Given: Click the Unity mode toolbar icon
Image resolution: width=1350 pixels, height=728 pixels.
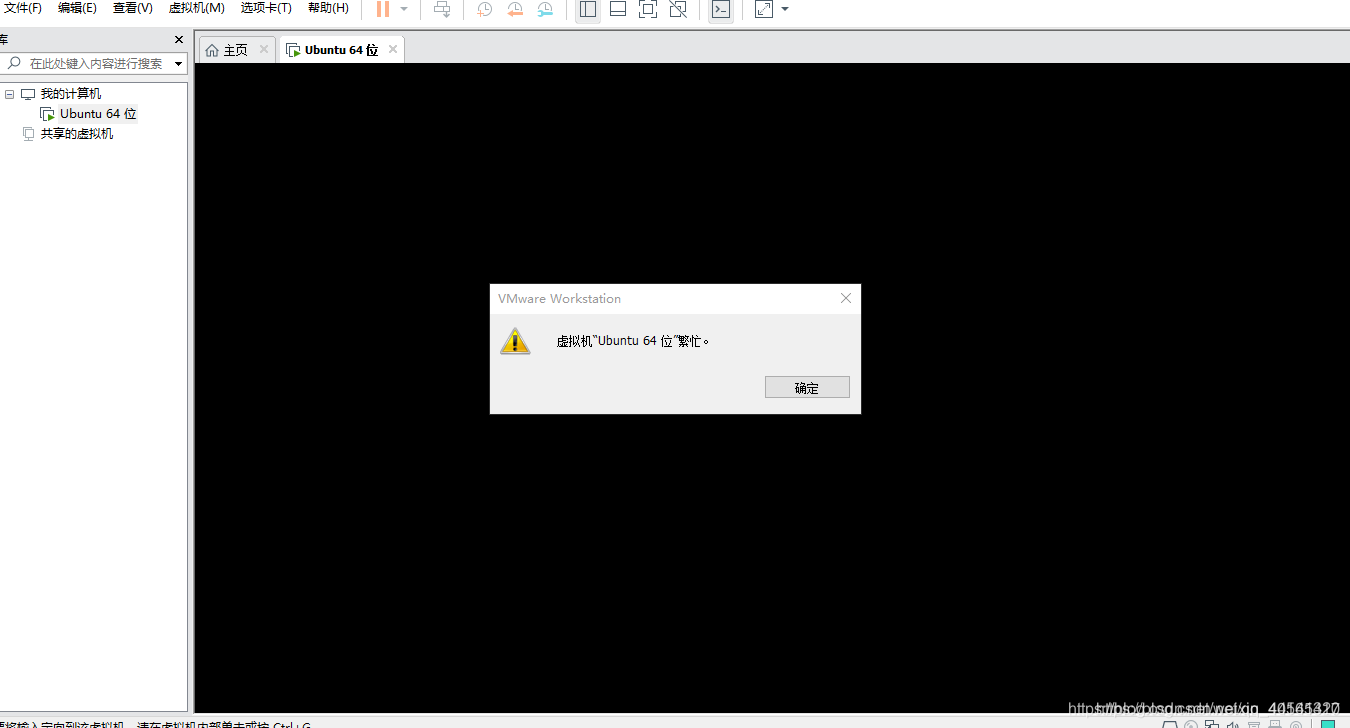Looking at the screenshot, I should [678, 9].
